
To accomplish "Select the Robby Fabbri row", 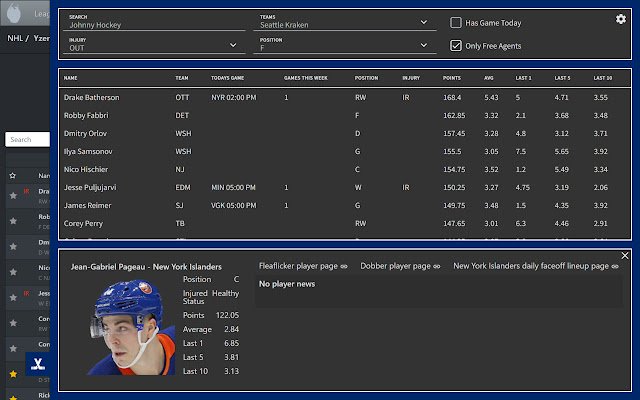I will click(345, 116).
